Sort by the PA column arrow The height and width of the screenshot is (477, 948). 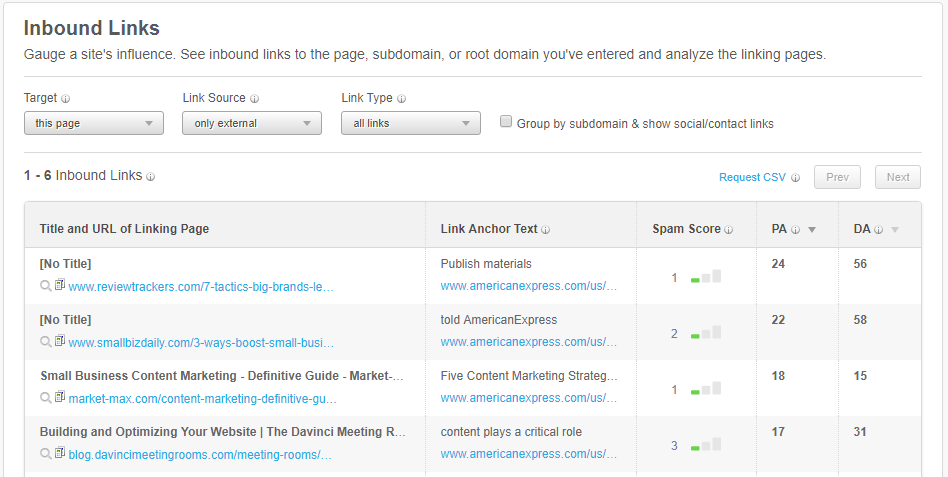click(x=812, y=230)
